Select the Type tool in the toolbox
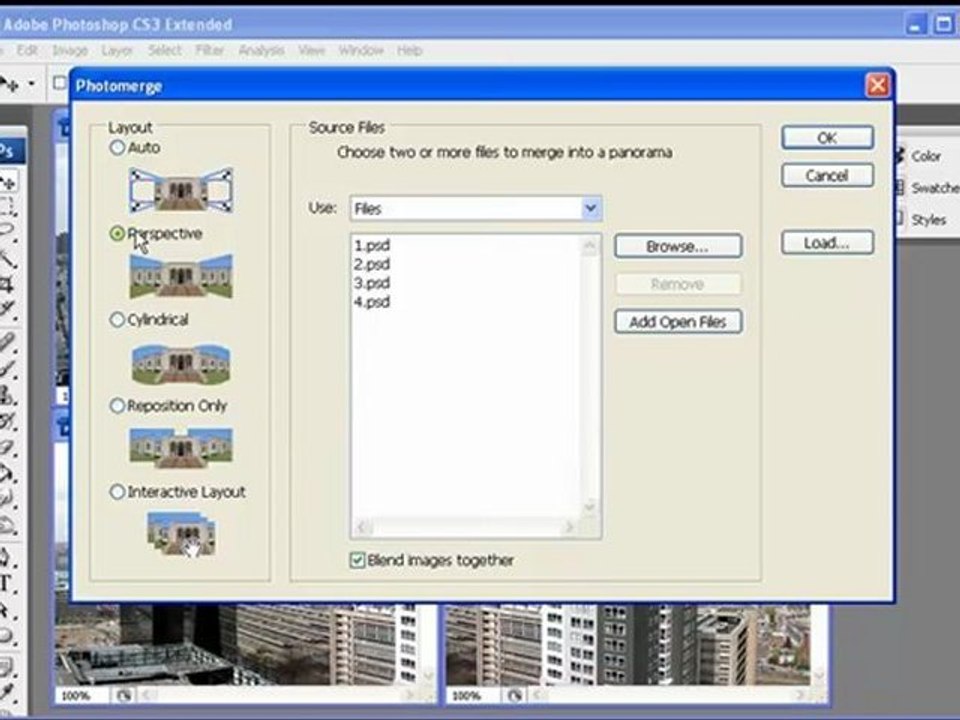The height and width of the screenshot is (720, 960). pyautogui.click(x=7, y=582)
